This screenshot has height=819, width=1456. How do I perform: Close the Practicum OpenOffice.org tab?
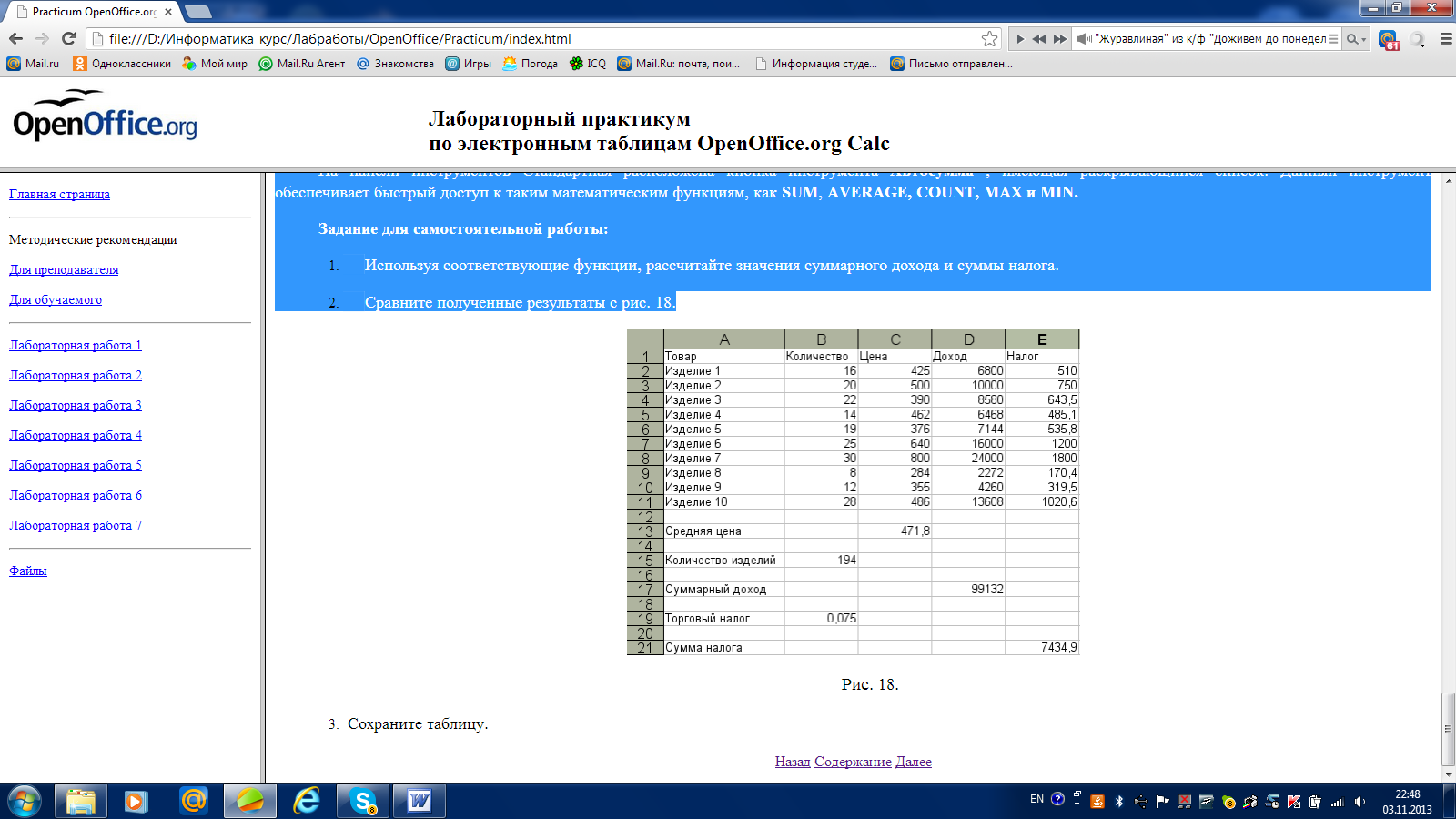point(168,12)
